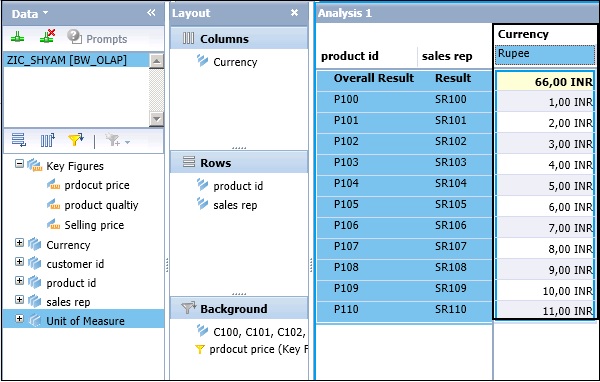Close the Layout panel
The height and width of the screenshot is (382, 600).
click(x=294, y=13)
